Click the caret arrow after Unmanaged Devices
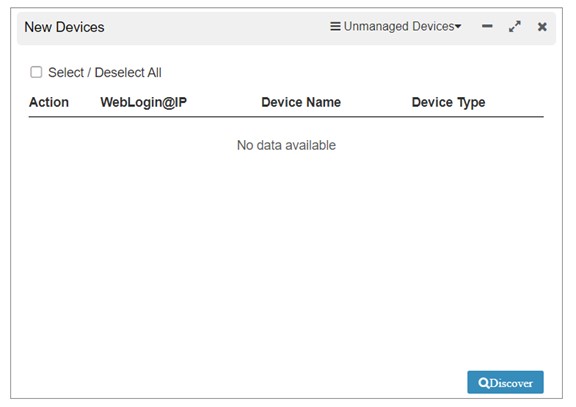This screenshot has height=407, width=576. (458, 26)
